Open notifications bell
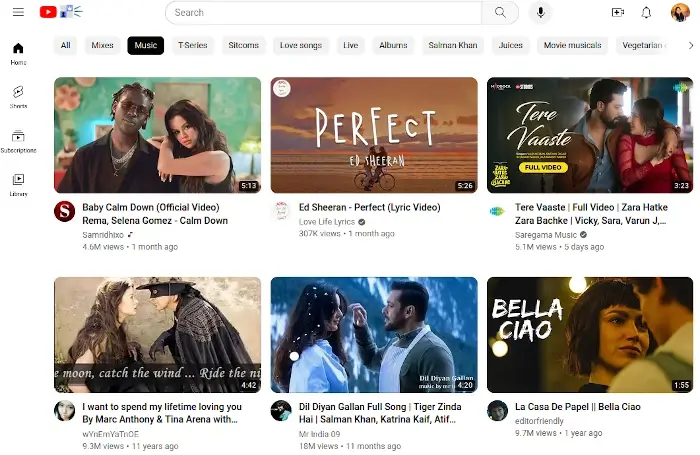700x455 pixels. pos(646,13)
